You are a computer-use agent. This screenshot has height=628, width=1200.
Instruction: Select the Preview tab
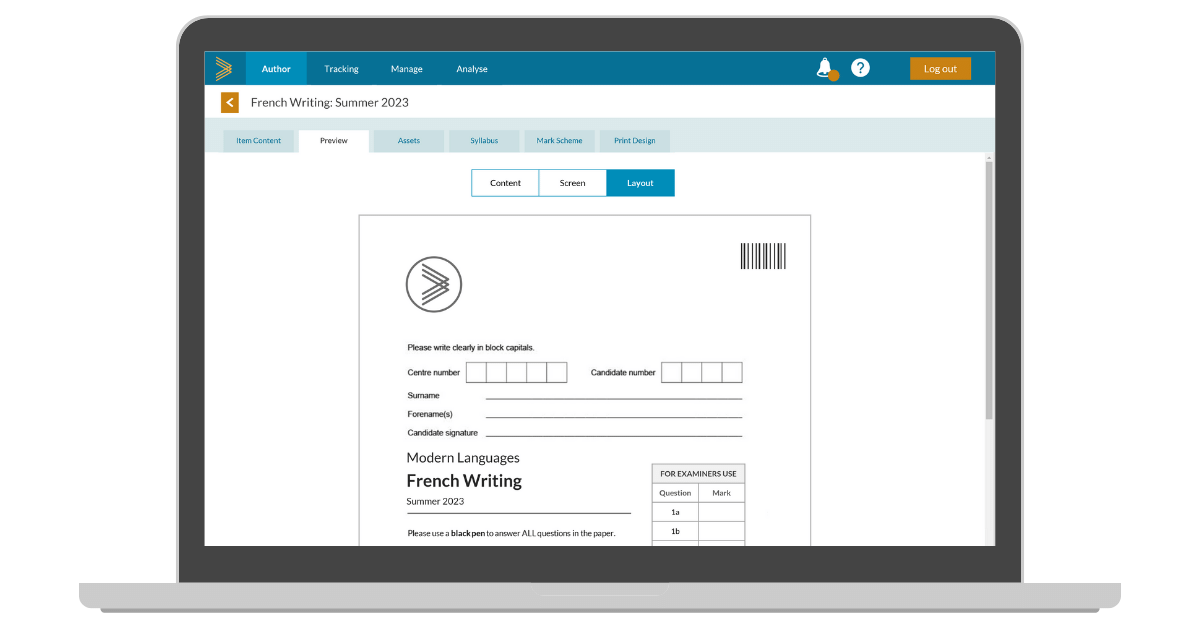[333, 141]
